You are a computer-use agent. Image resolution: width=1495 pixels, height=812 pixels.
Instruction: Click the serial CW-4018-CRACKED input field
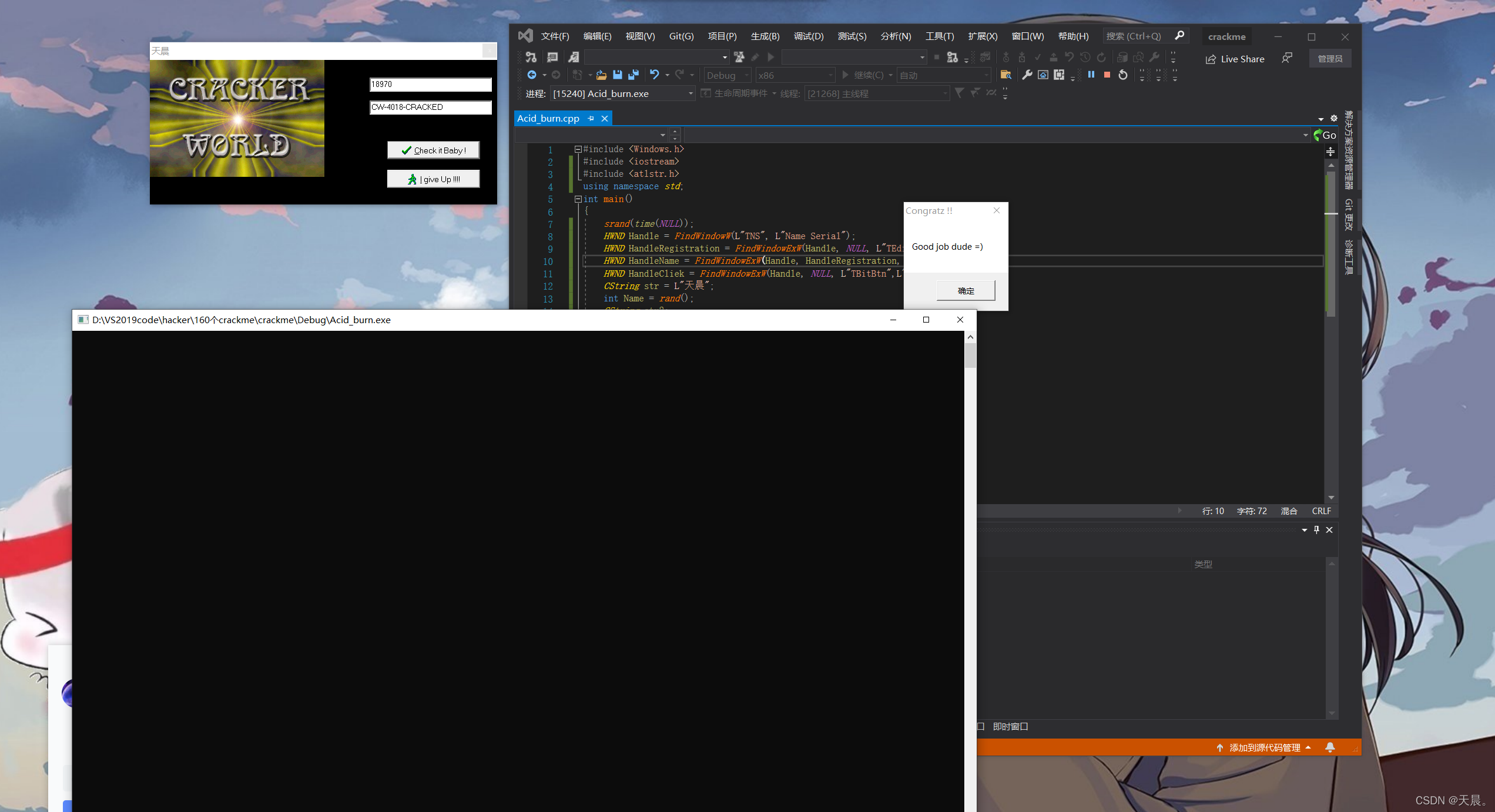pyautogui.click(x=430, y=107)
